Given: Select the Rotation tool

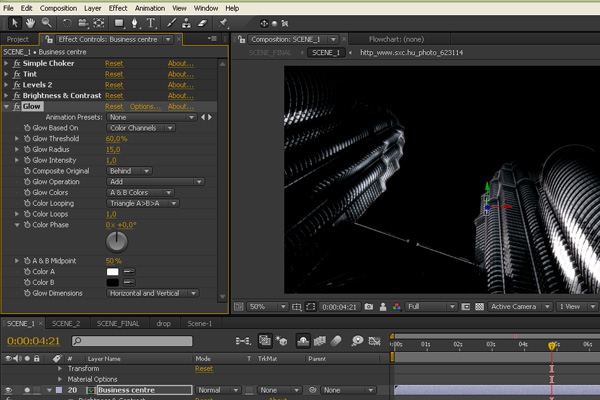Looking at the screenshot, I should click(67, 23).
